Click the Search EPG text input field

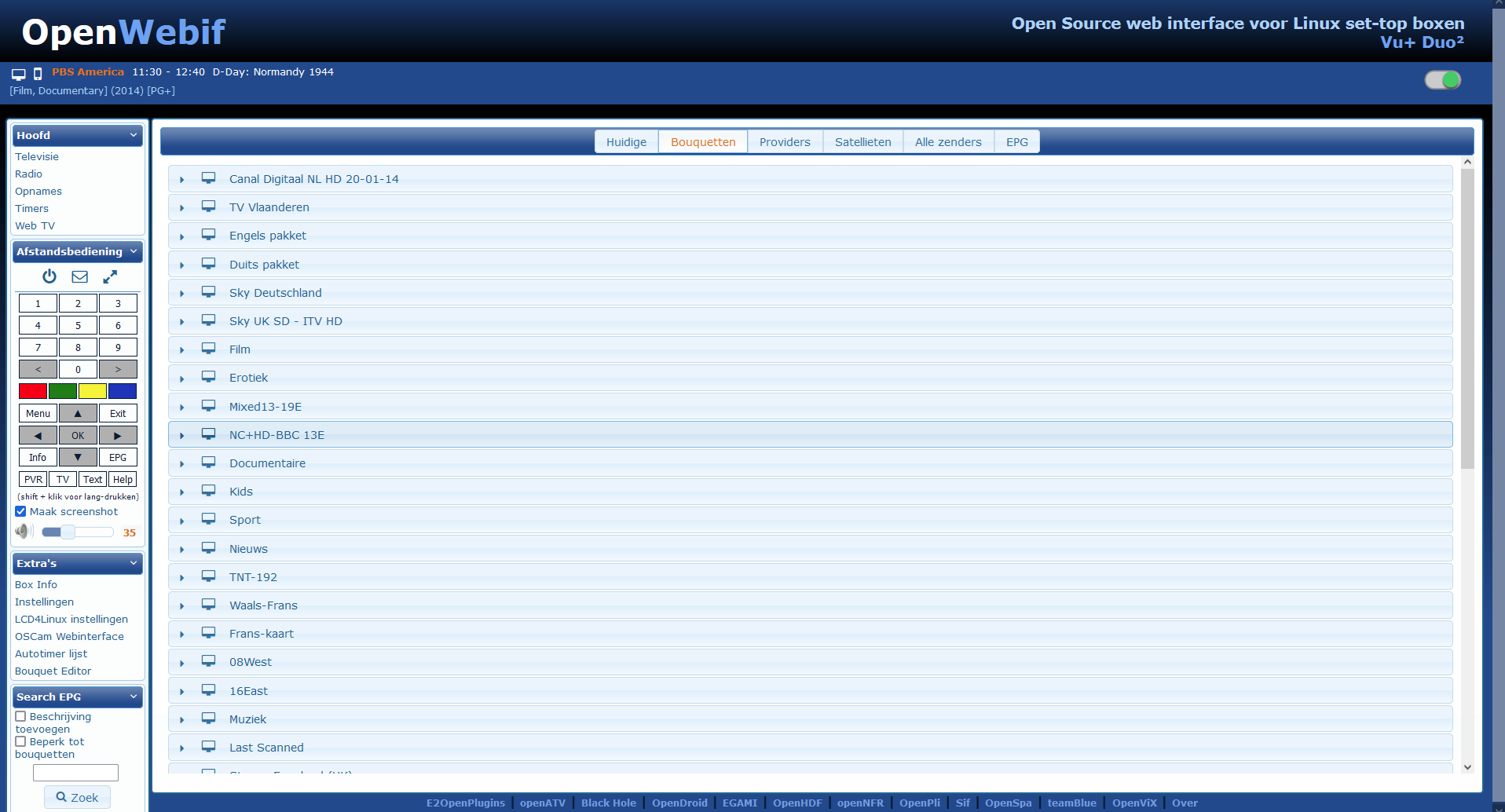click(x=75, y=773)
